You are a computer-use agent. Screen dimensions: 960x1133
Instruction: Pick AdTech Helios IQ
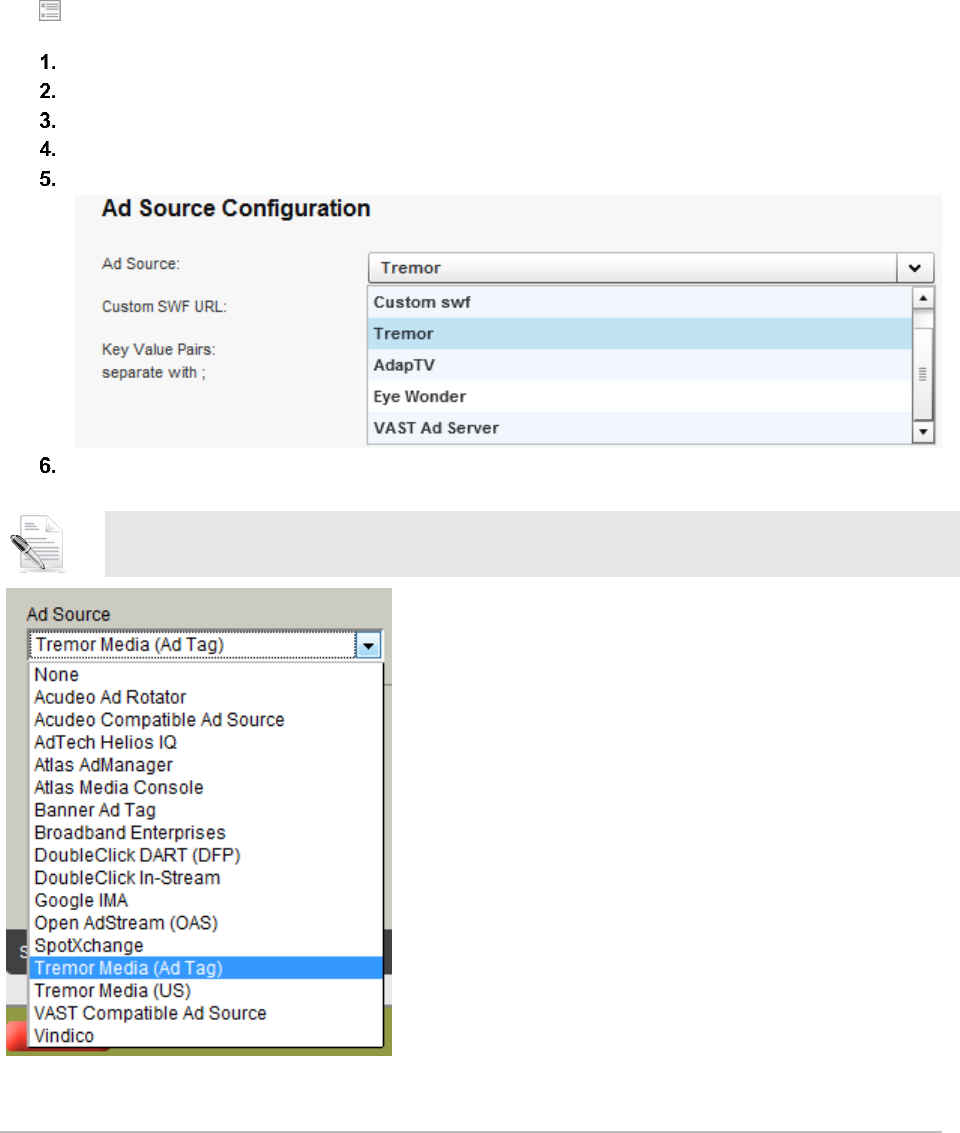click(206, 742)
